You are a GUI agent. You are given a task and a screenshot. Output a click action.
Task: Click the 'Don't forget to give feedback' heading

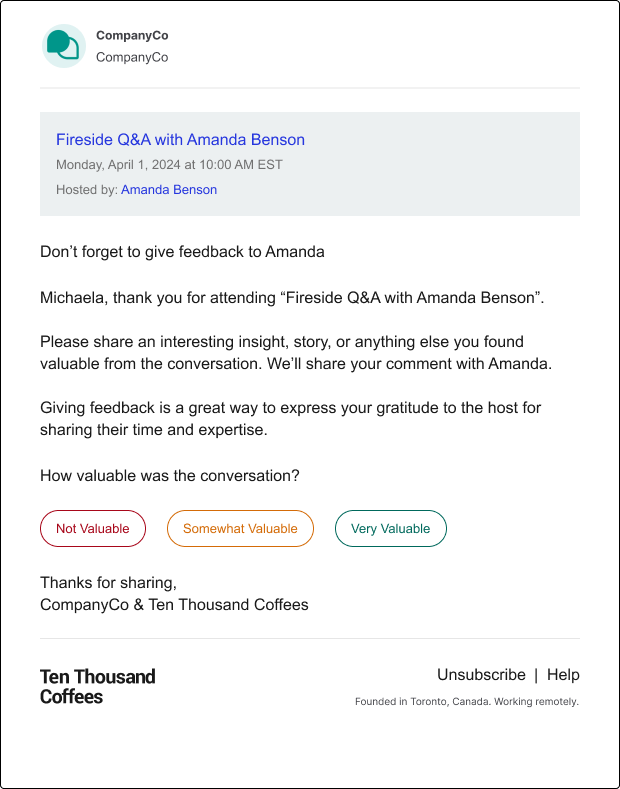pos(182,252)
